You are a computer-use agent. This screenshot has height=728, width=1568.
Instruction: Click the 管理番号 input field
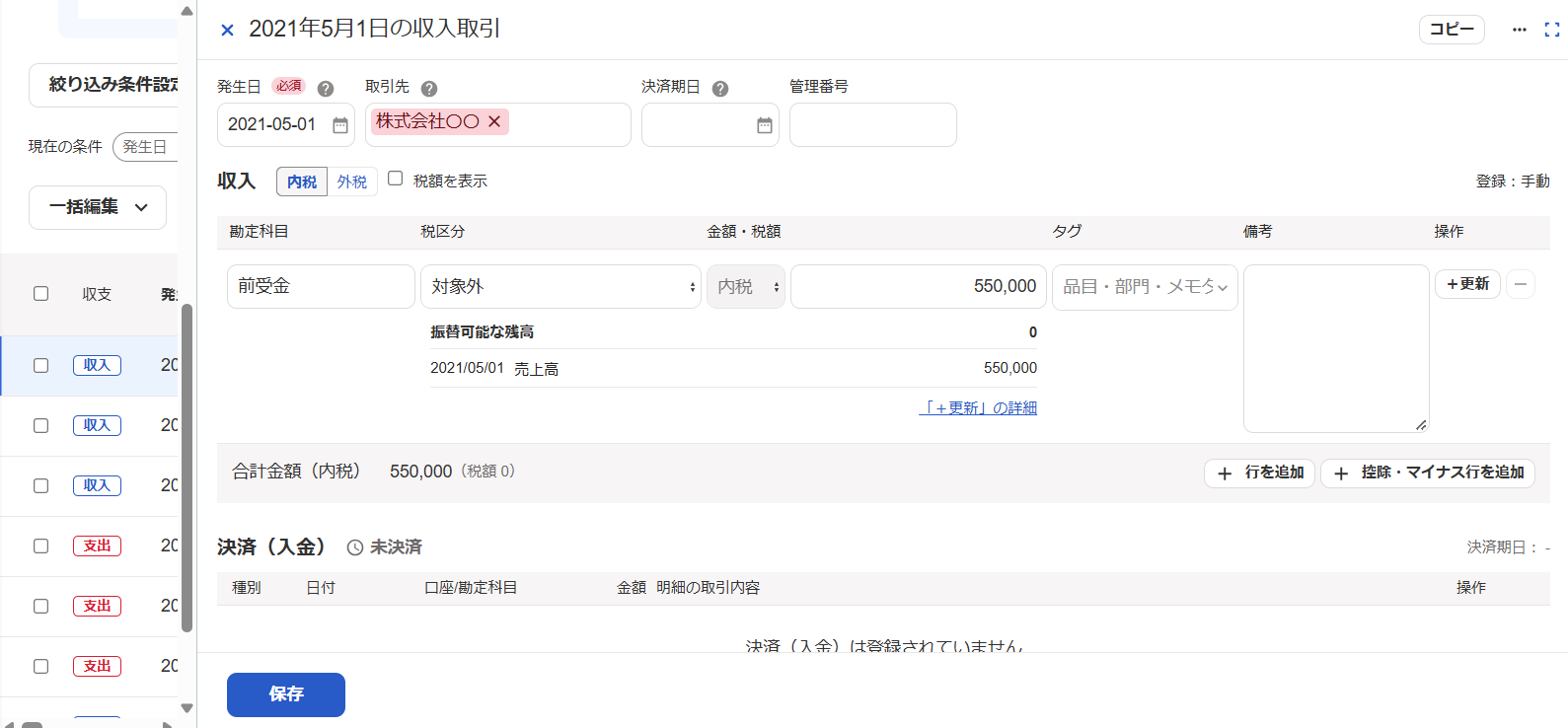point(873,125)
